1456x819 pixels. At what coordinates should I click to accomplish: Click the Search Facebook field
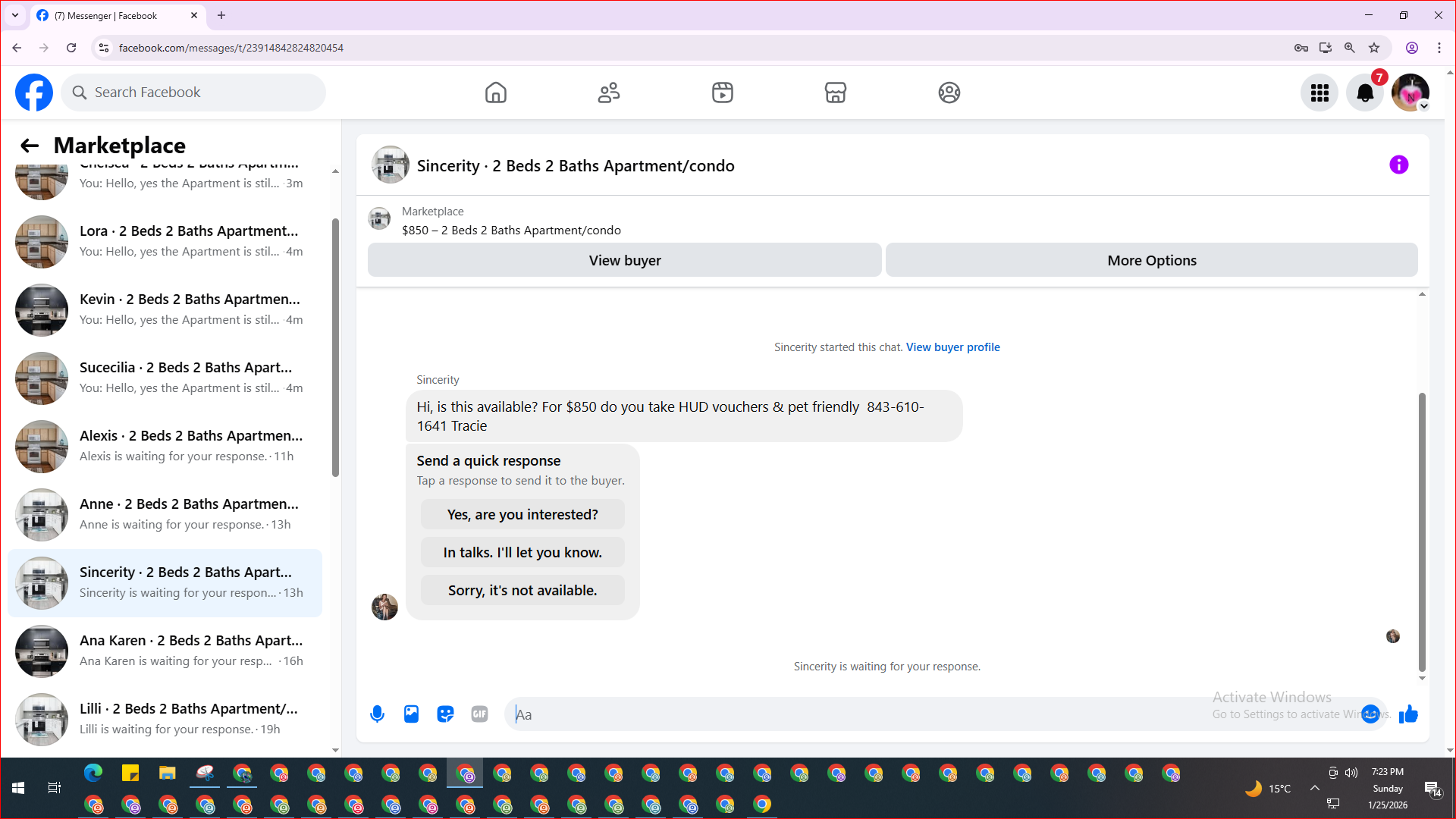coord(193,93)
